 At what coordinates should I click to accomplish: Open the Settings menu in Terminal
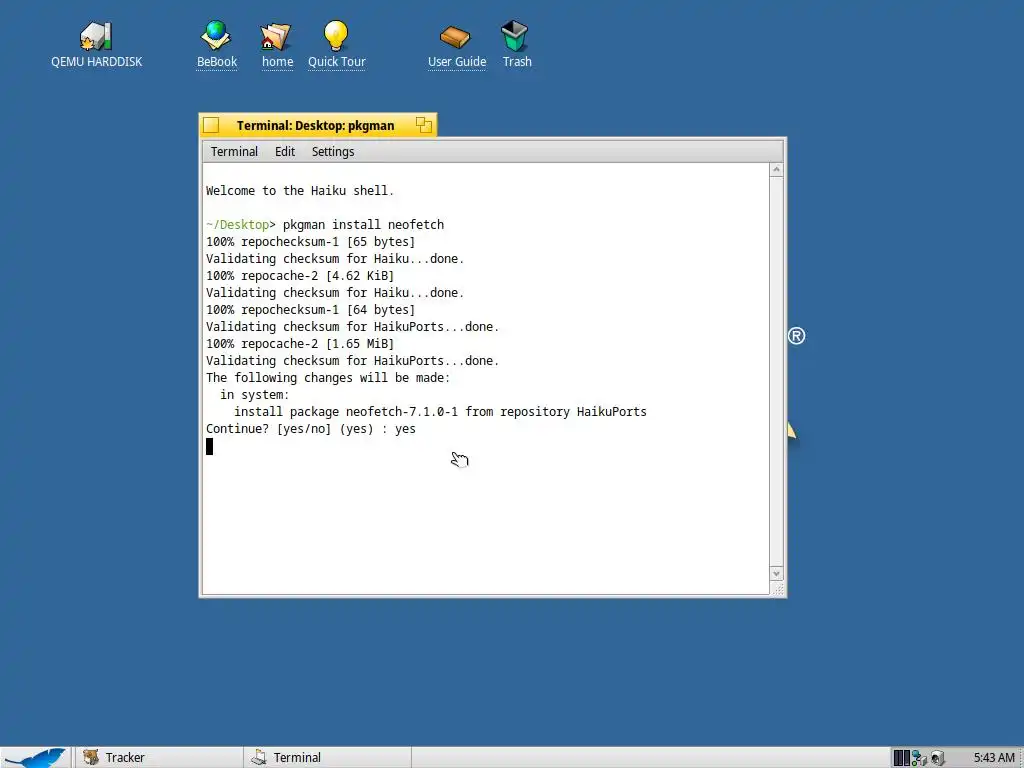(x=332, y=152)
